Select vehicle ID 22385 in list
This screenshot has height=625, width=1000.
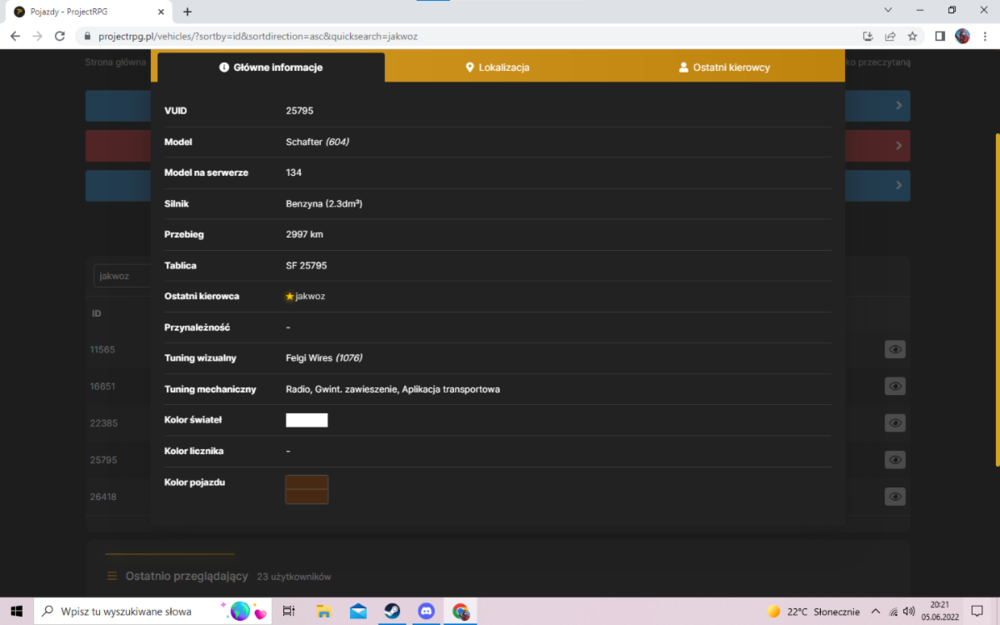[103, 423]
